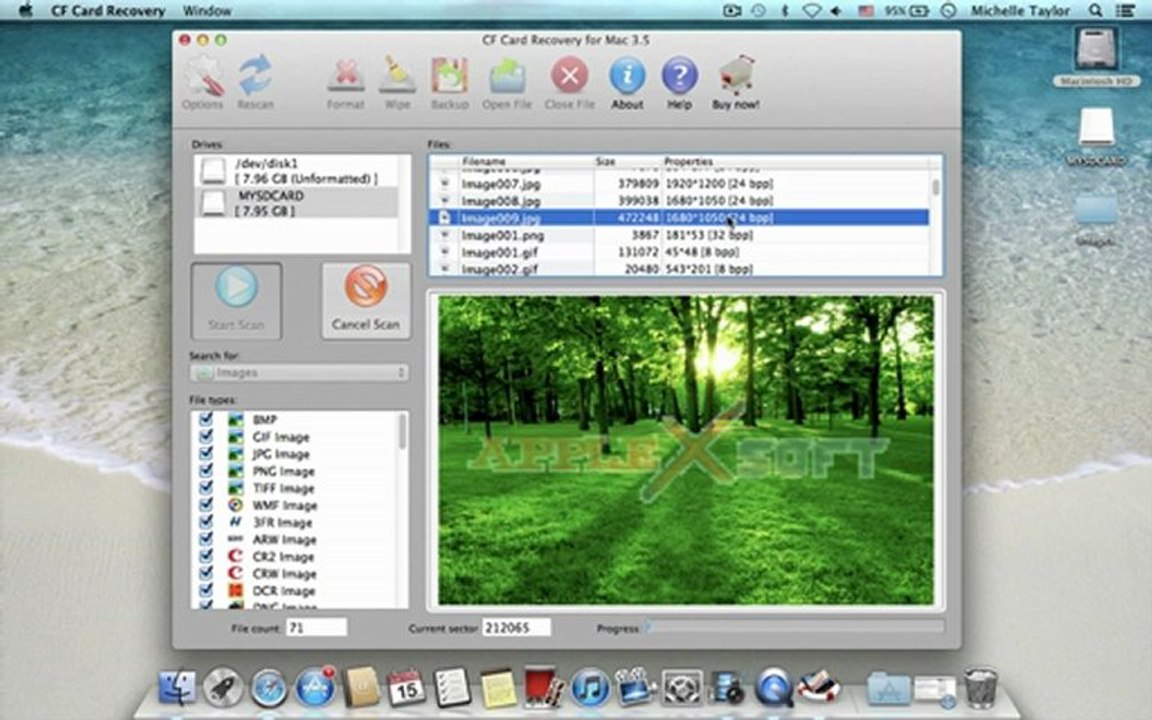1152x720 pixels.
Task: Open the Images folder on desktop
Action: 1095,219
